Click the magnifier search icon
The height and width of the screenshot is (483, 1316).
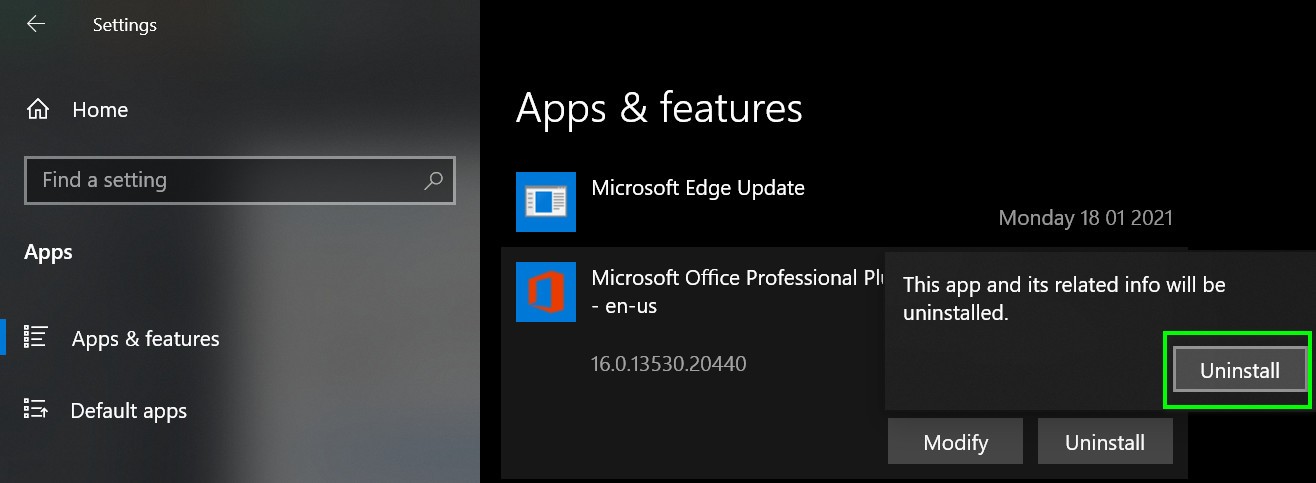tap(434, 181)
